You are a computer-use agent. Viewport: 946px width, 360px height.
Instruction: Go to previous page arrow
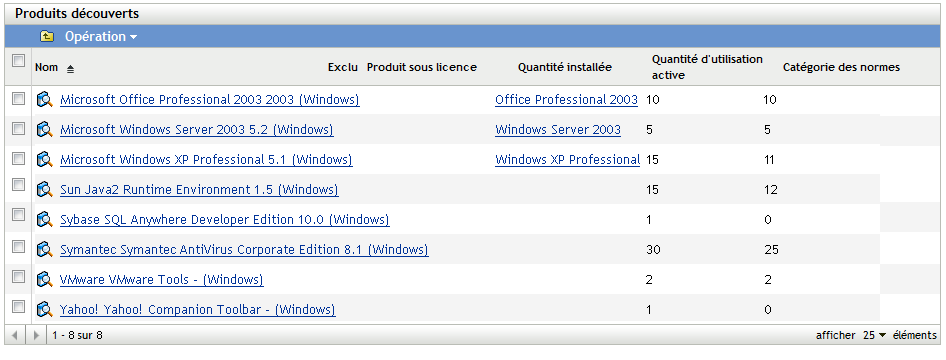[x=15, y=335]
